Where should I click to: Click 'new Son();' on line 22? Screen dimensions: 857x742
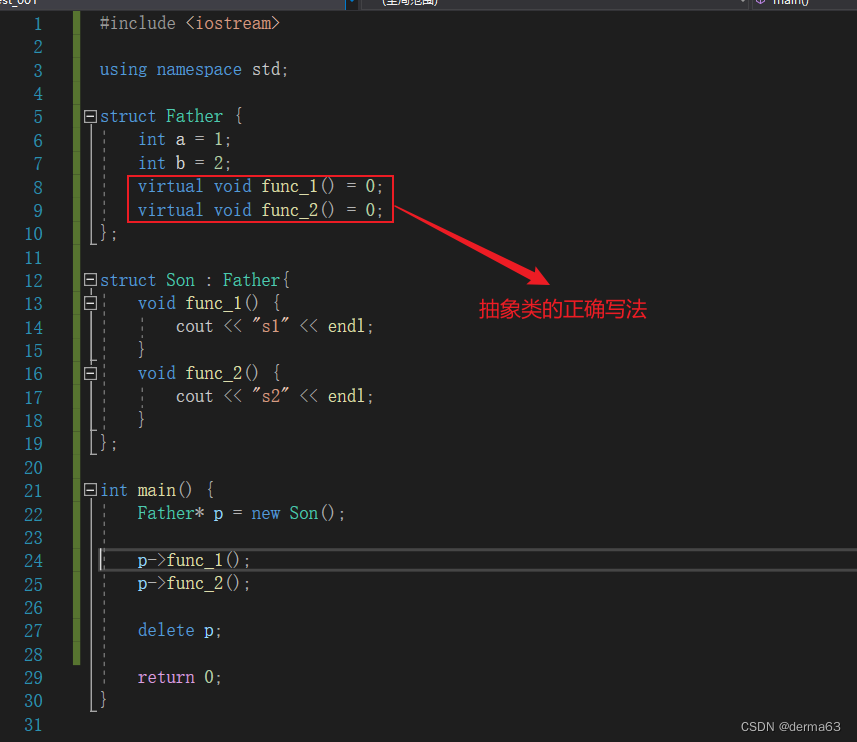pyautogui.click(x=298, y=514)
